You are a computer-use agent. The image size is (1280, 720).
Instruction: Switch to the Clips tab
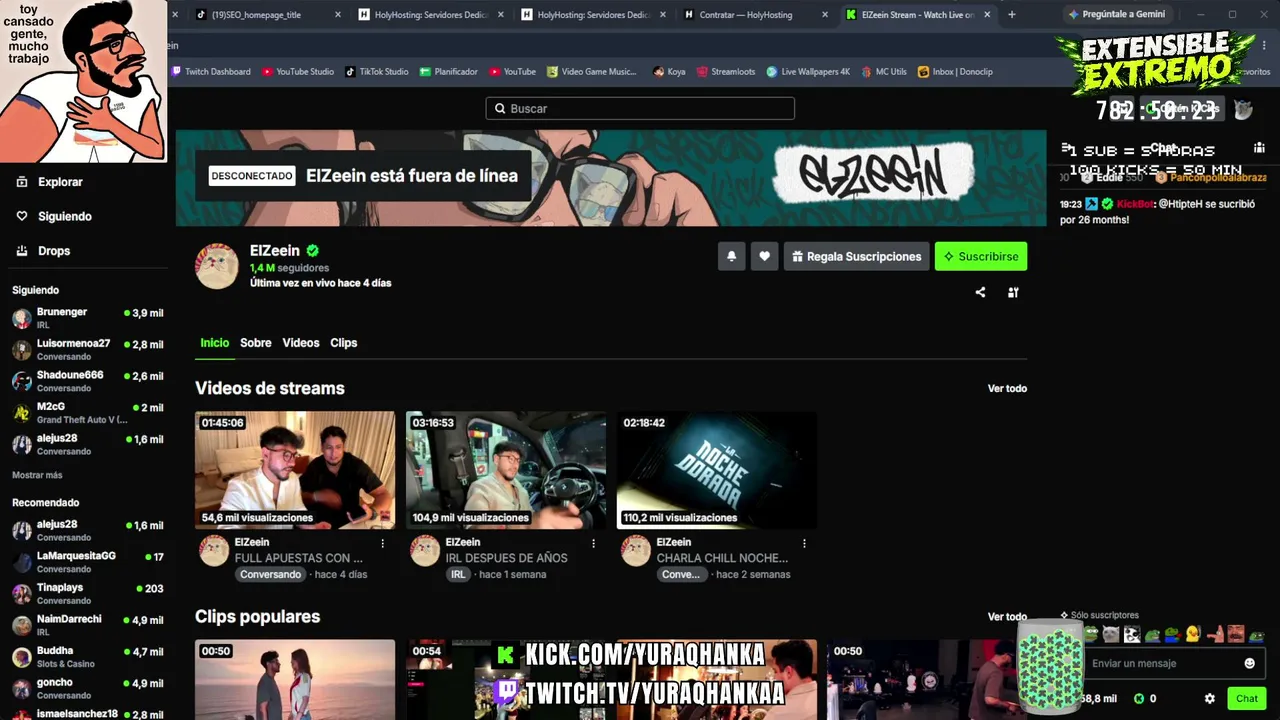coord(343,343)
